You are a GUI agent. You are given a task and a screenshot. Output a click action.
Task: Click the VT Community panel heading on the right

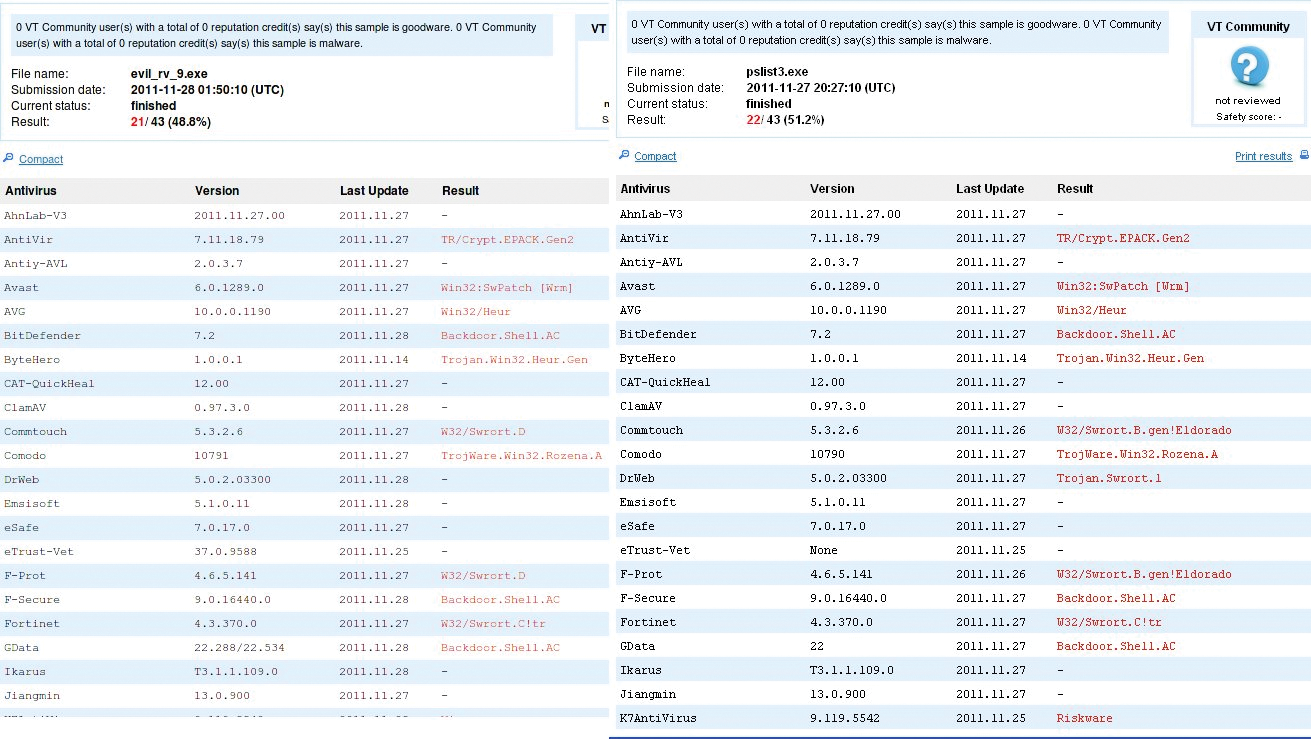1248,27
